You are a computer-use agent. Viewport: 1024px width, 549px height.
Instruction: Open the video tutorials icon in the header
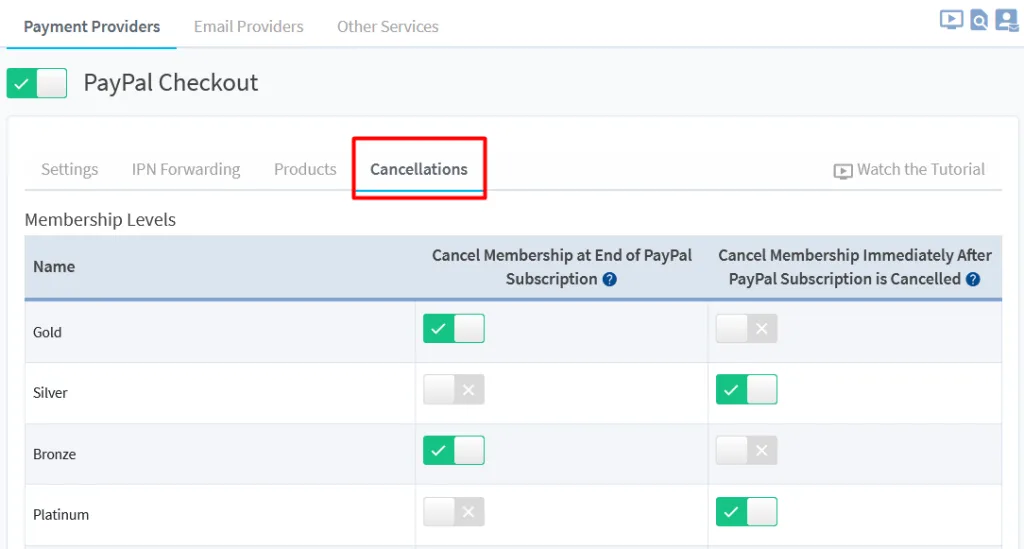coord(951,20)
